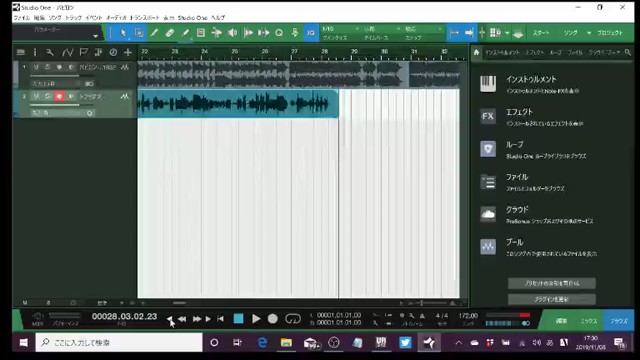
Task: Click the Play button in transport
Action: pyautogui.click(x=256, y=319)
